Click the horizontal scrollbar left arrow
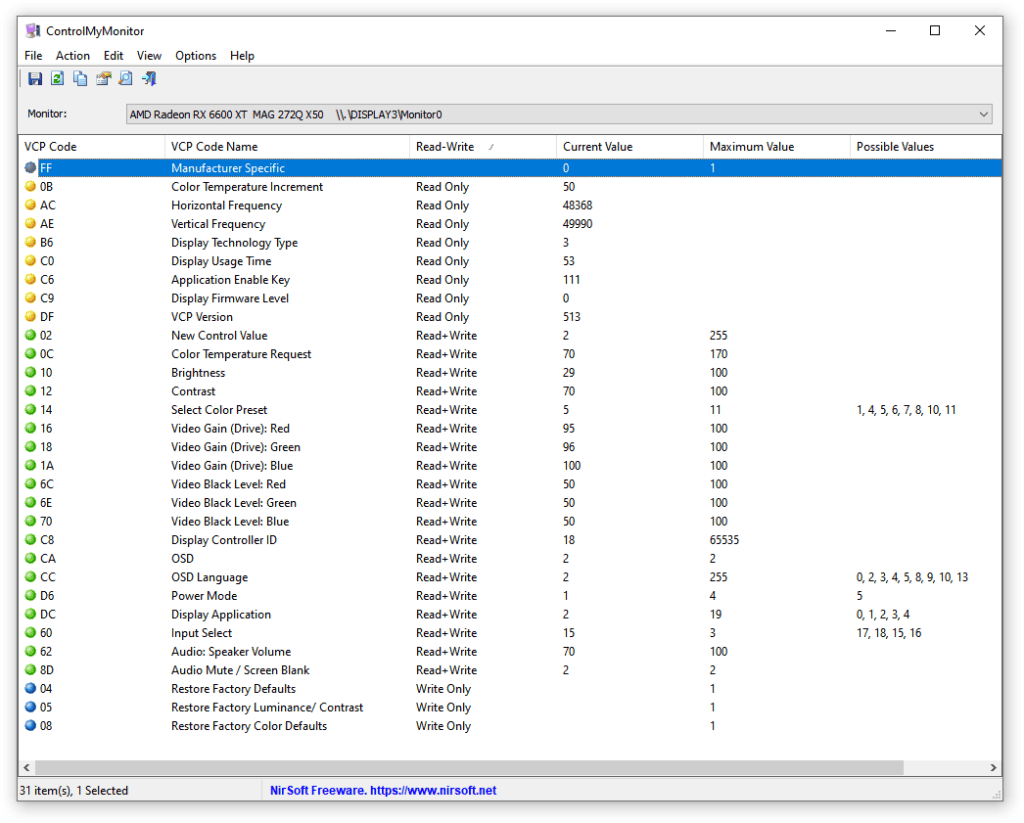Screen dimensions: 1024x823 click(x=27, y=767)
